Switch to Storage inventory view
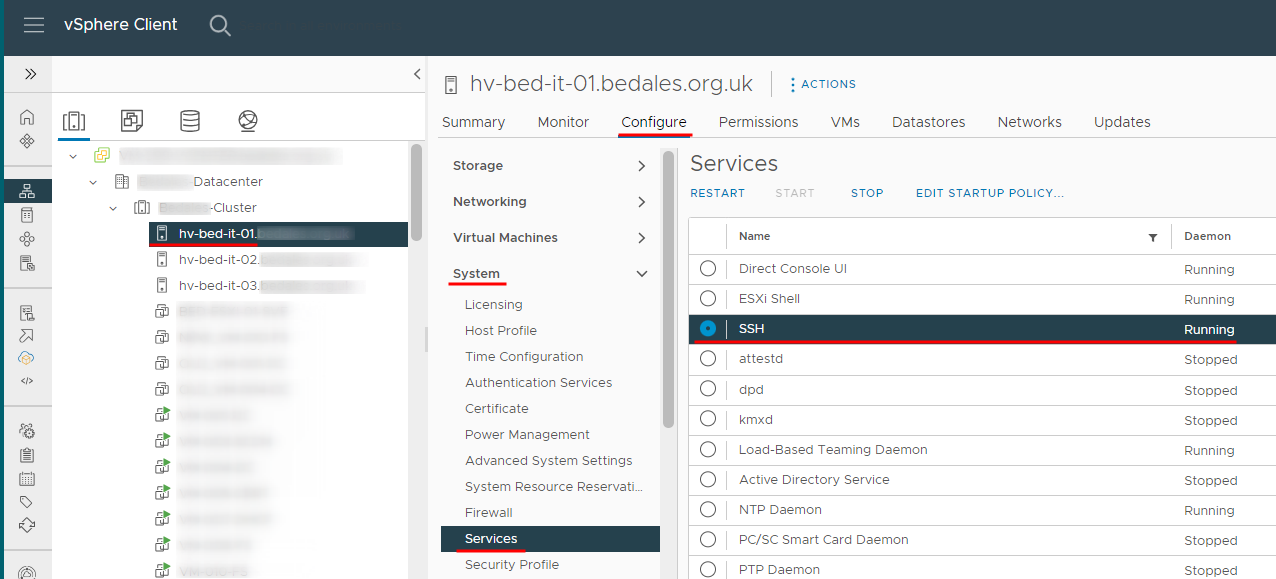The image size is (1276, 579). tap(189, 121)
